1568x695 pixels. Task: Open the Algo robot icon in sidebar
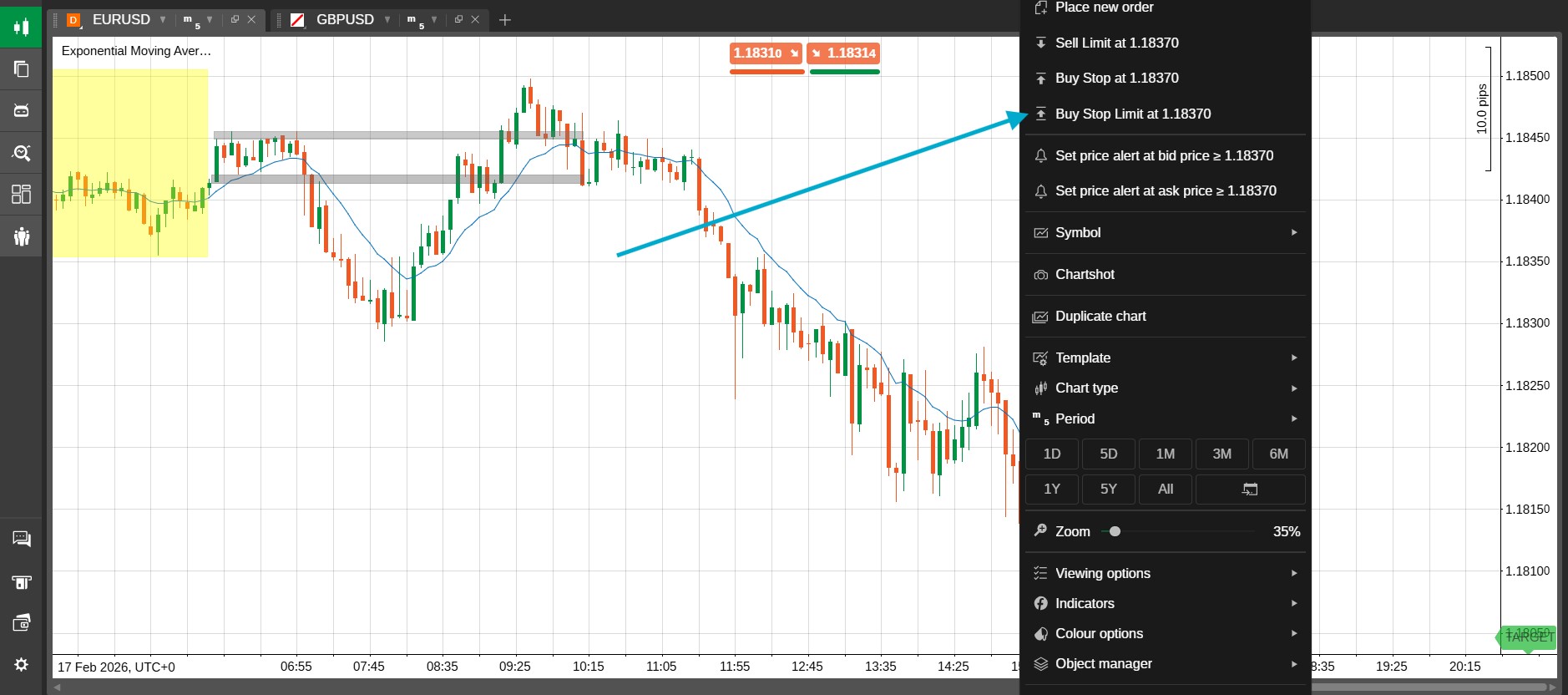[x=21, y=110]
